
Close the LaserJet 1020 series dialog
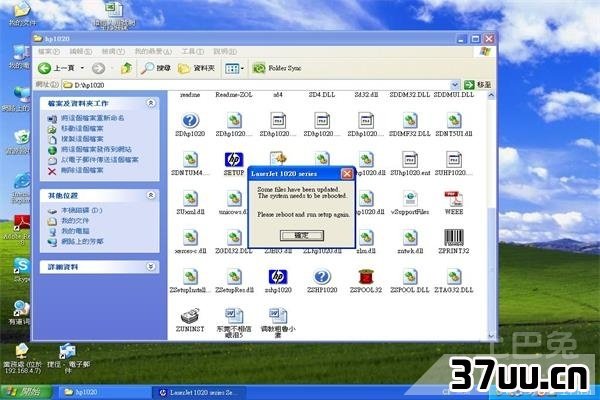[347, 174]
